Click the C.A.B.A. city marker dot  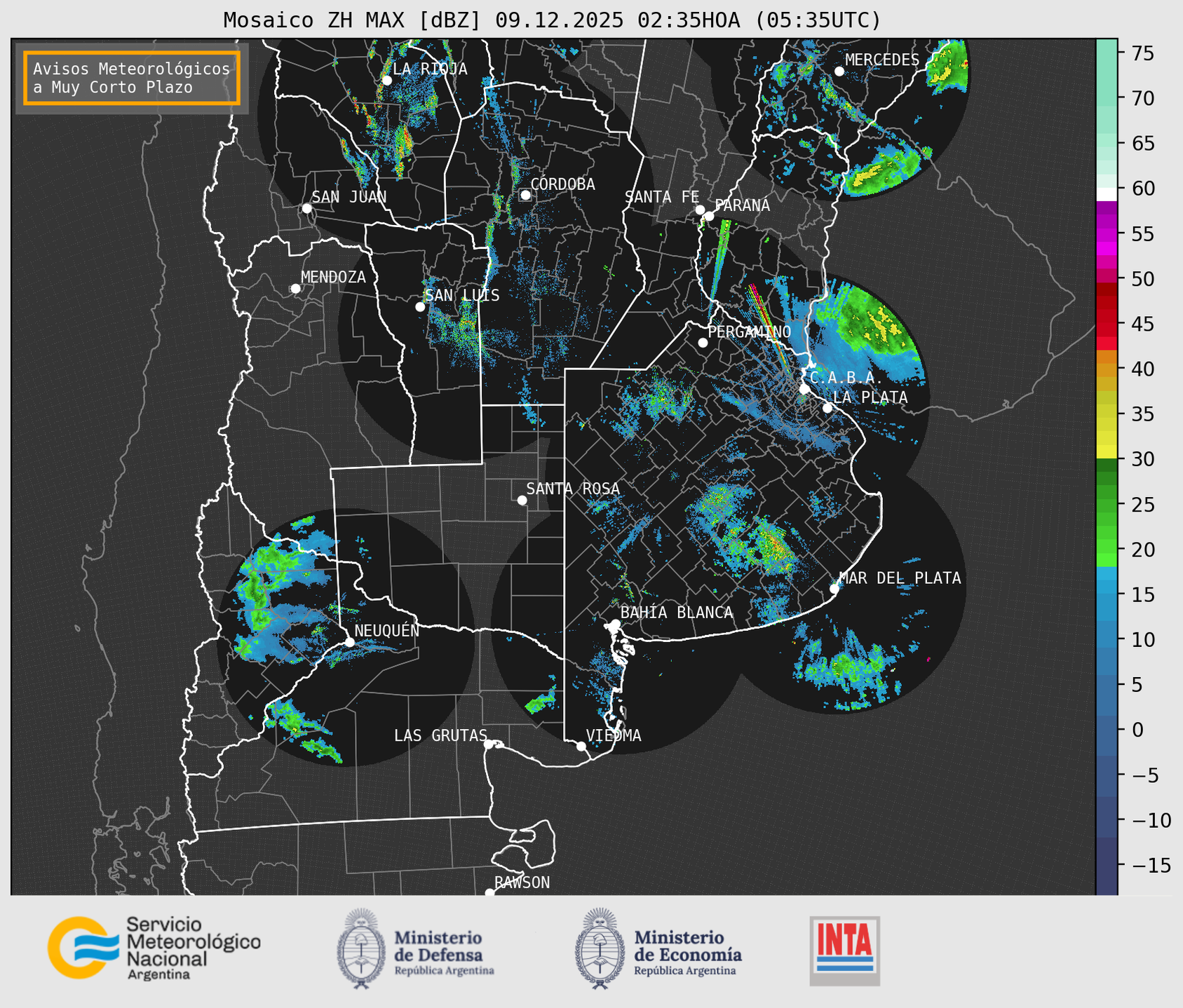click(x=804, y=389)
